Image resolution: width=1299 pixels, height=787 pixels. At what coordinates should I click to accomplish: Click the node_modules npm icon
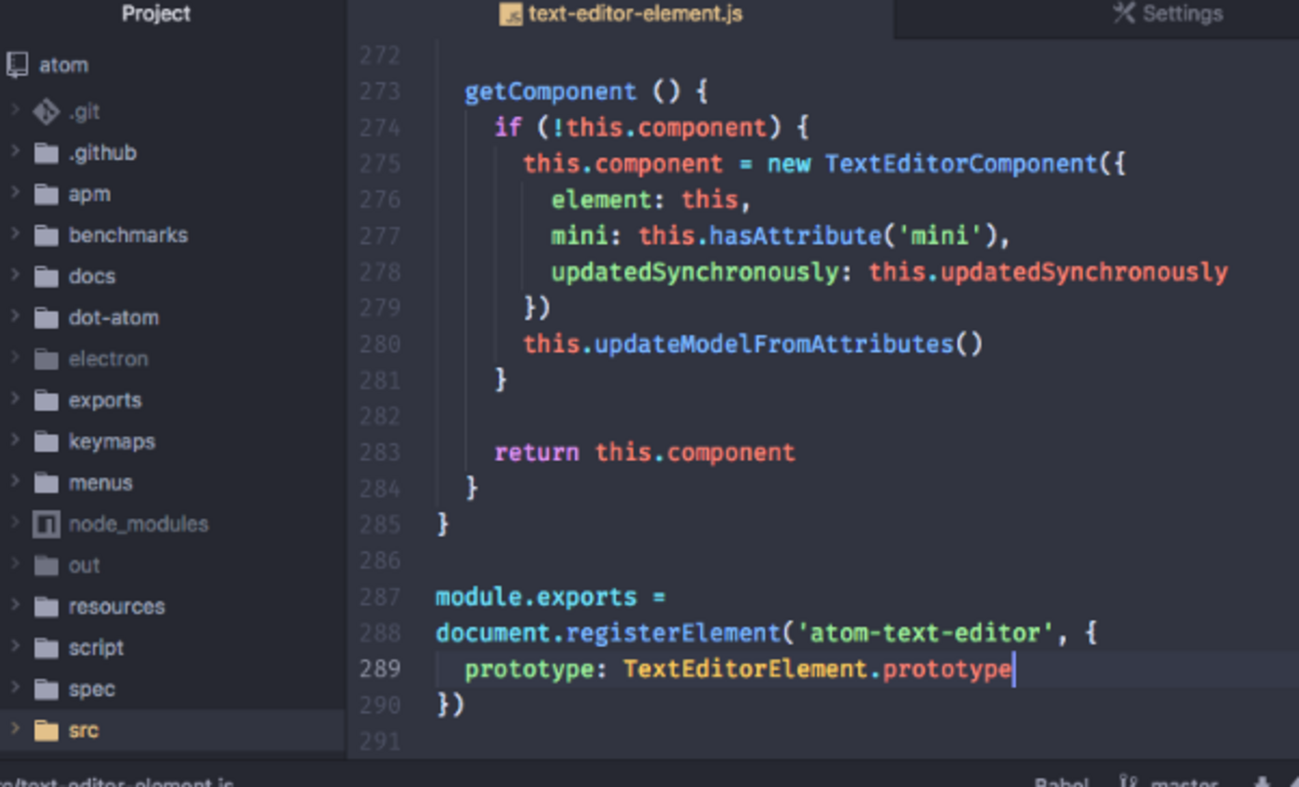click(x=46, y=524)
